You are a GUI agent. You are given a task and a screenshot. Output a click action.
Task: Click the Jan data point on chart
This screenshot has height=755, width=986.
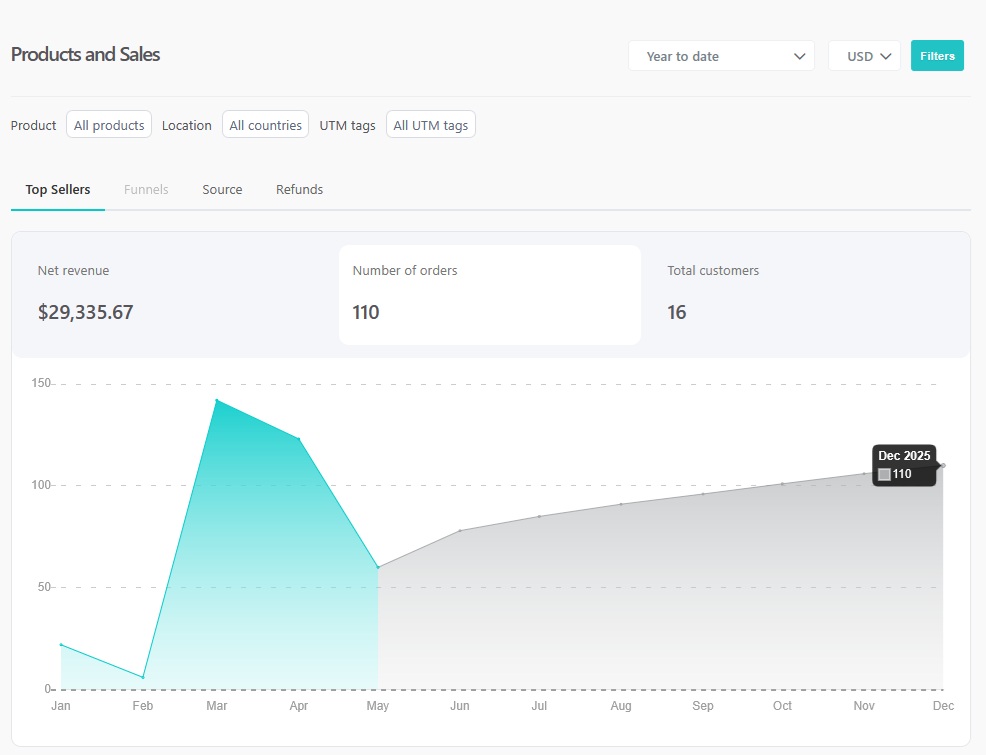point(61,644)
